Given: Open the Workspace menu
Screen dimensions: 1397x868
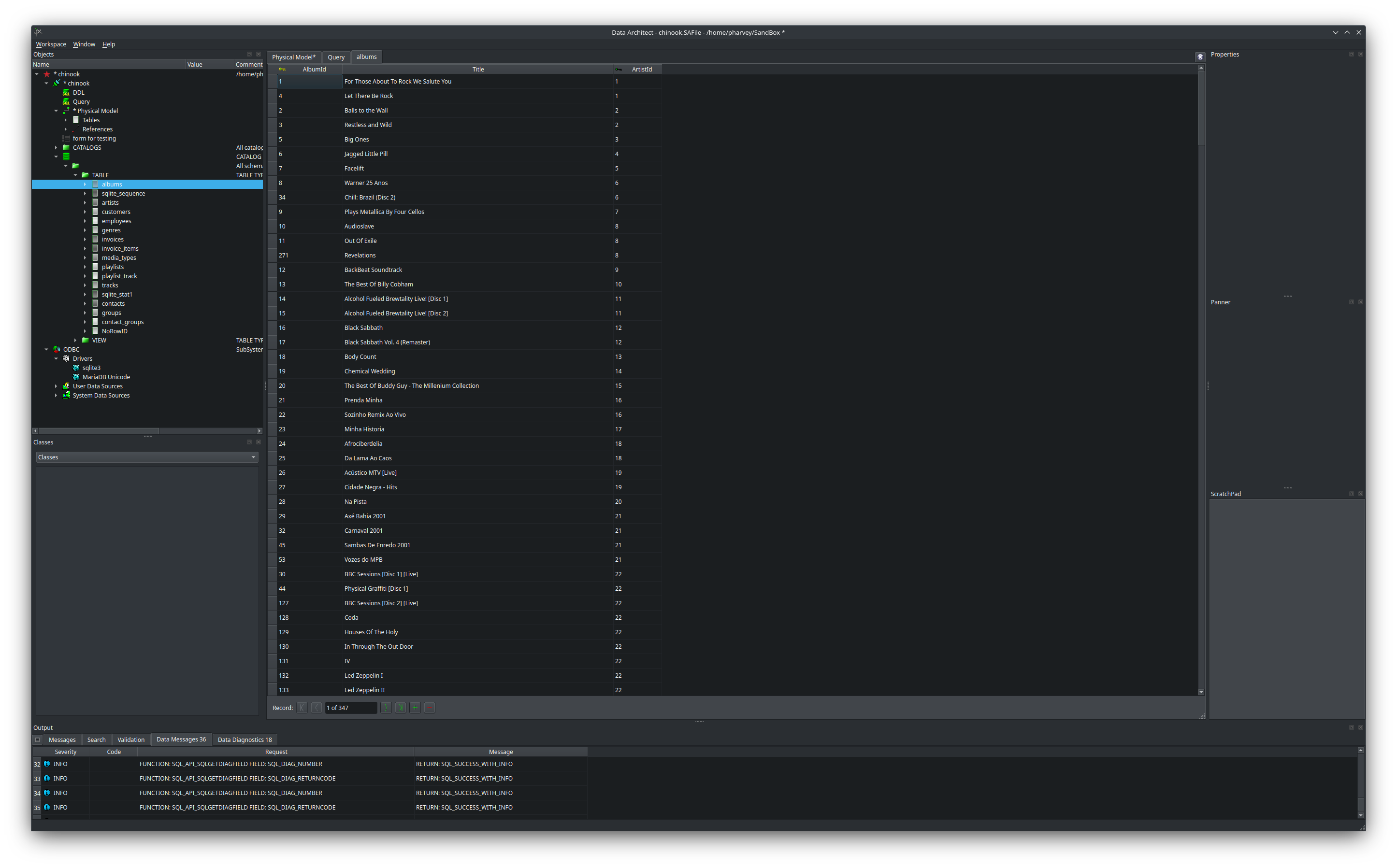Looking at the screenshot, I should [51, 43].
